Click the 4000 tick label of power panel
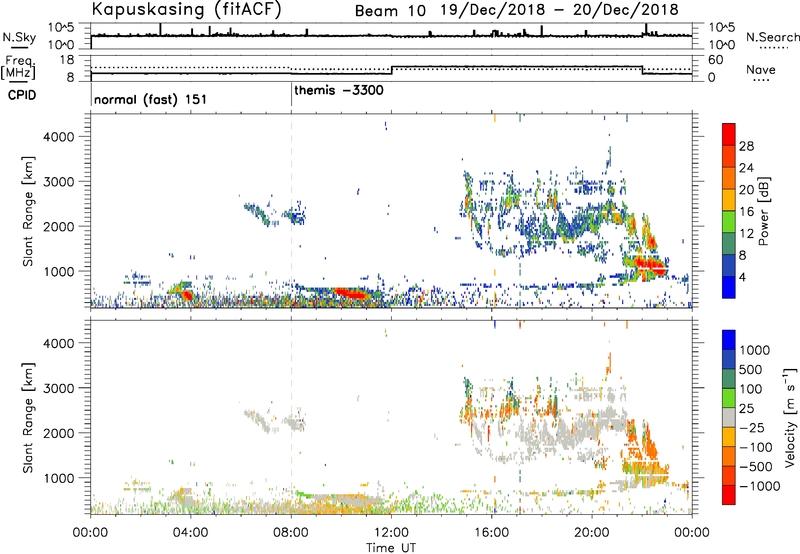Image resolution: width=800 pixels, height=554 pixels. click(x=59, y=137)
